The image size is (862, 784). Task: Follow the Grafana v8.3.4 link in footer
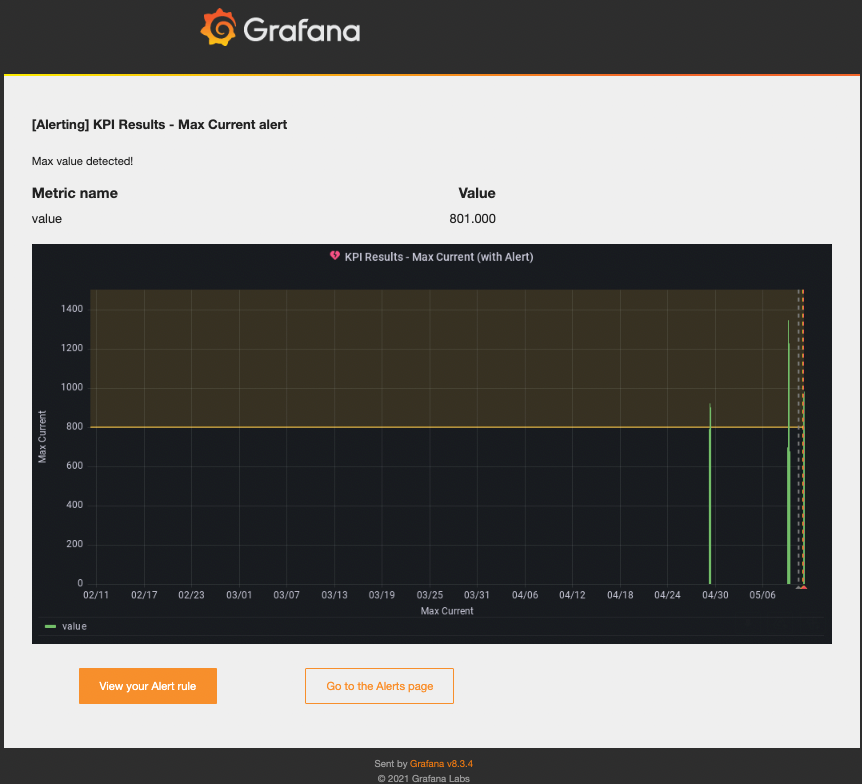[x=441, y=763]
